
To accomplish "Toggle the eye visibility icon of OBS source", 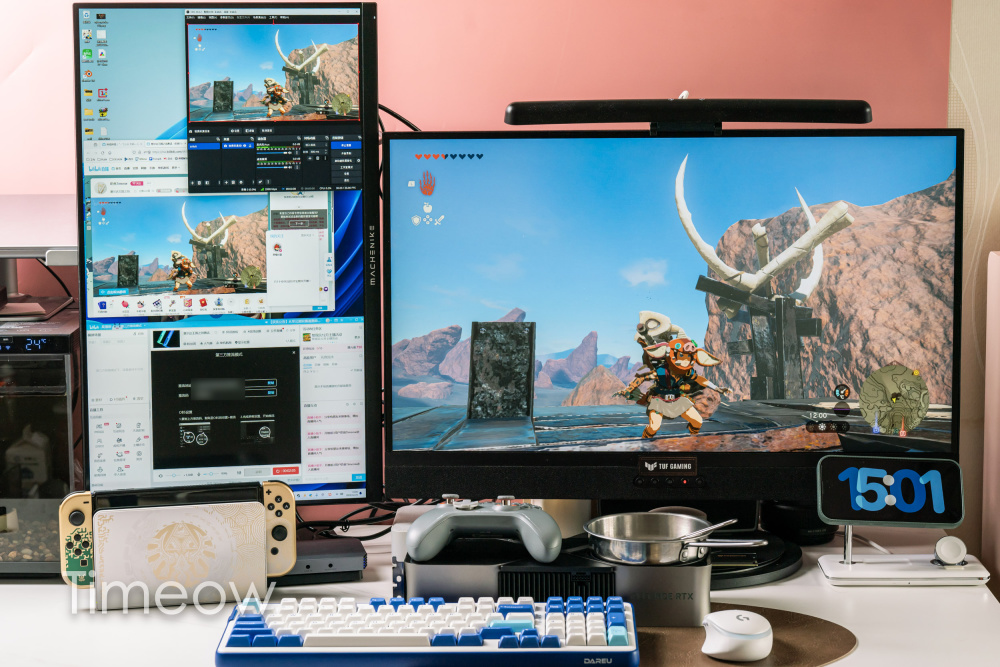I will tap(245, 145).
